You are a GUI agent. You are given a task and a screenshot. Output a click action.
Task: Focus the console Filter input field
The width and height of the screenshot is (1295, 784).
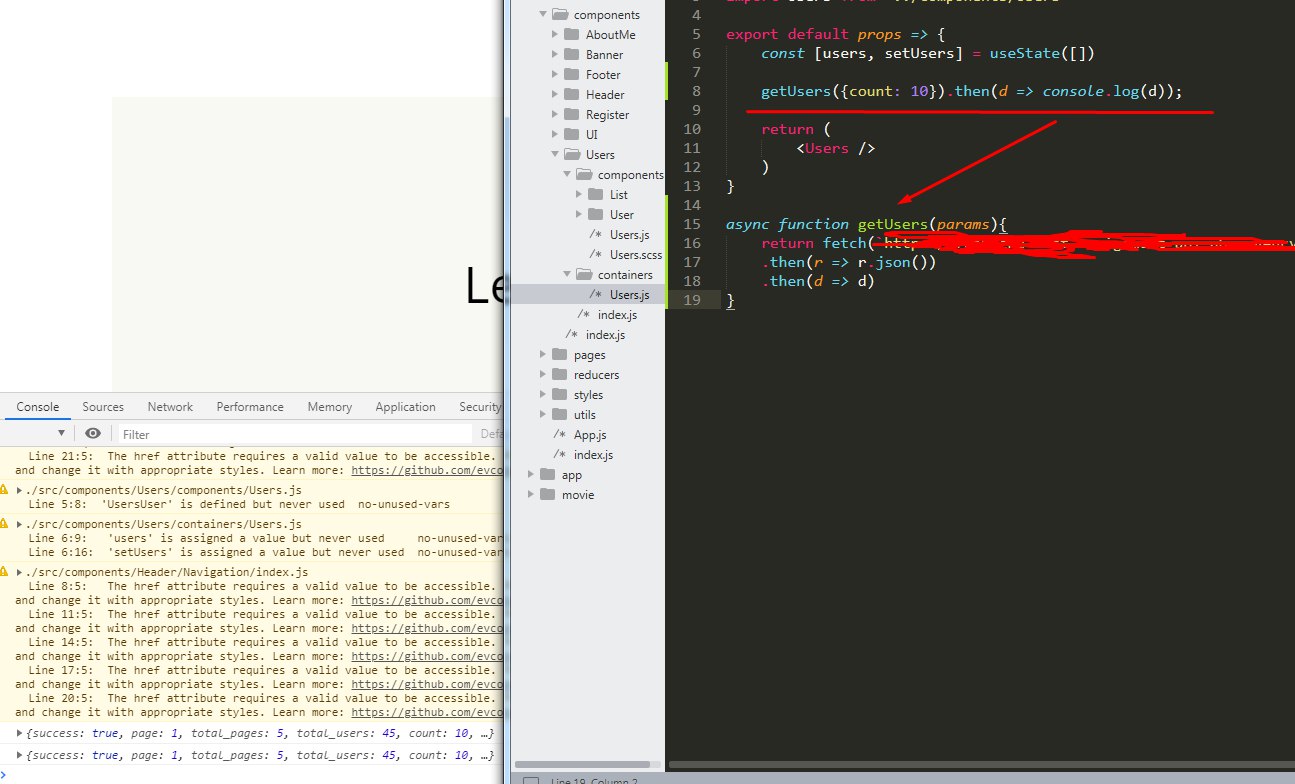(x=294, y=434)
